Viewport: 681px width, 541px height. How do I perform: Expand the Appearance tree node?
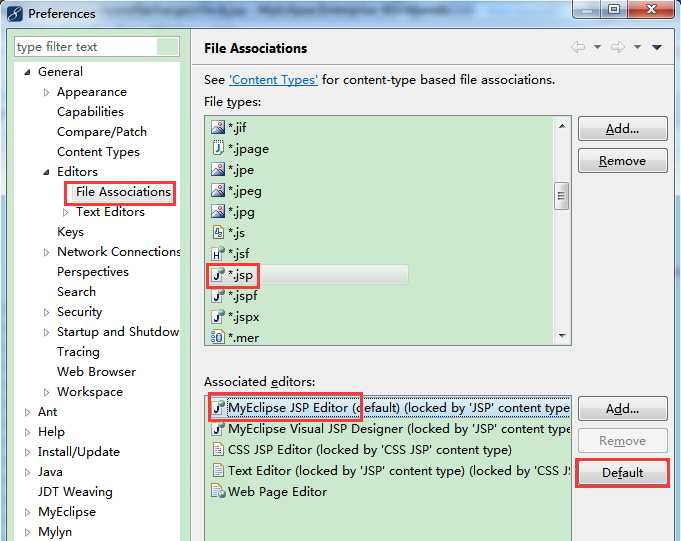pos(46,92)
